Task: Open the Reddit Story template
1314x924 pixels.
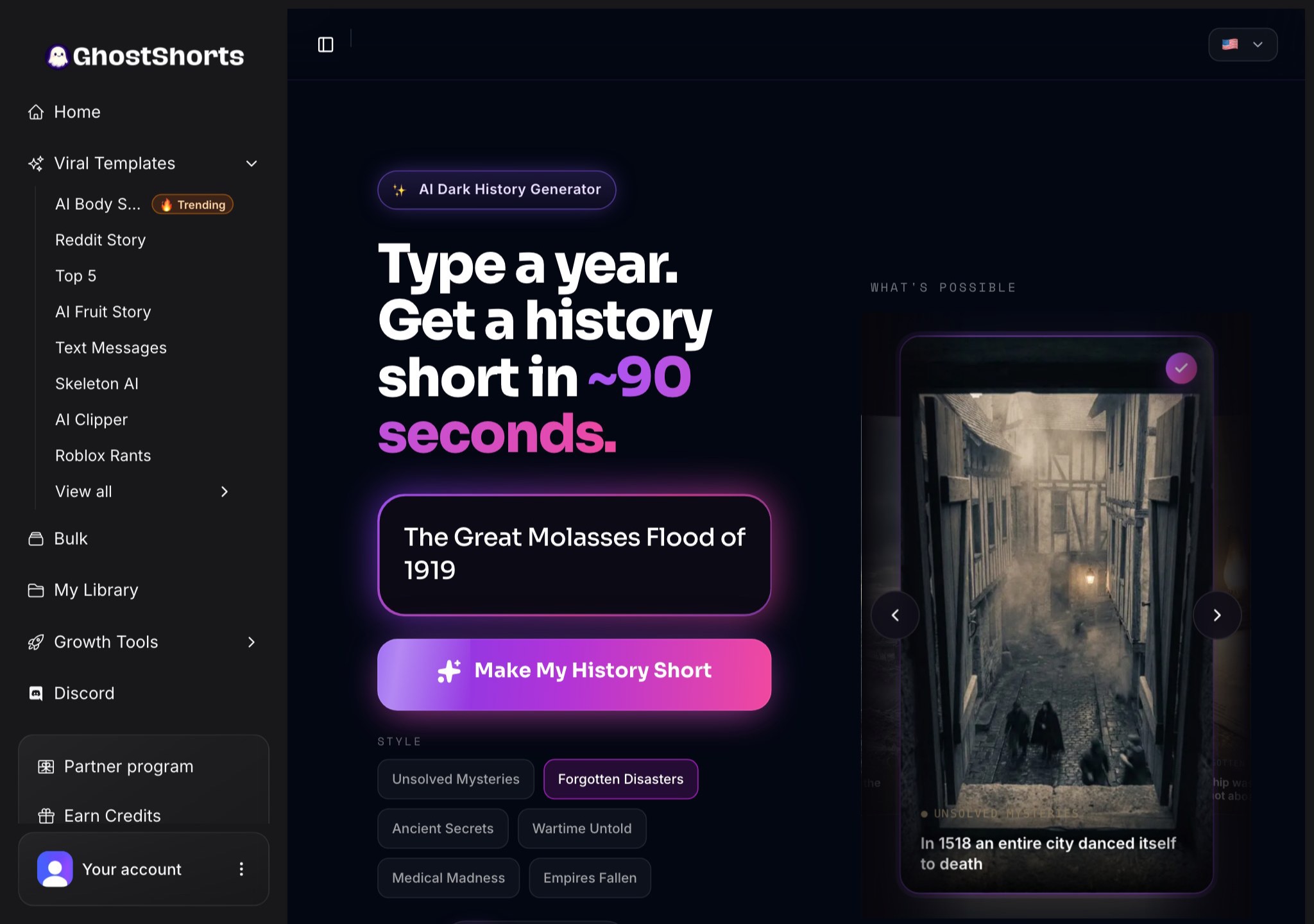Action: click(101, 240)
